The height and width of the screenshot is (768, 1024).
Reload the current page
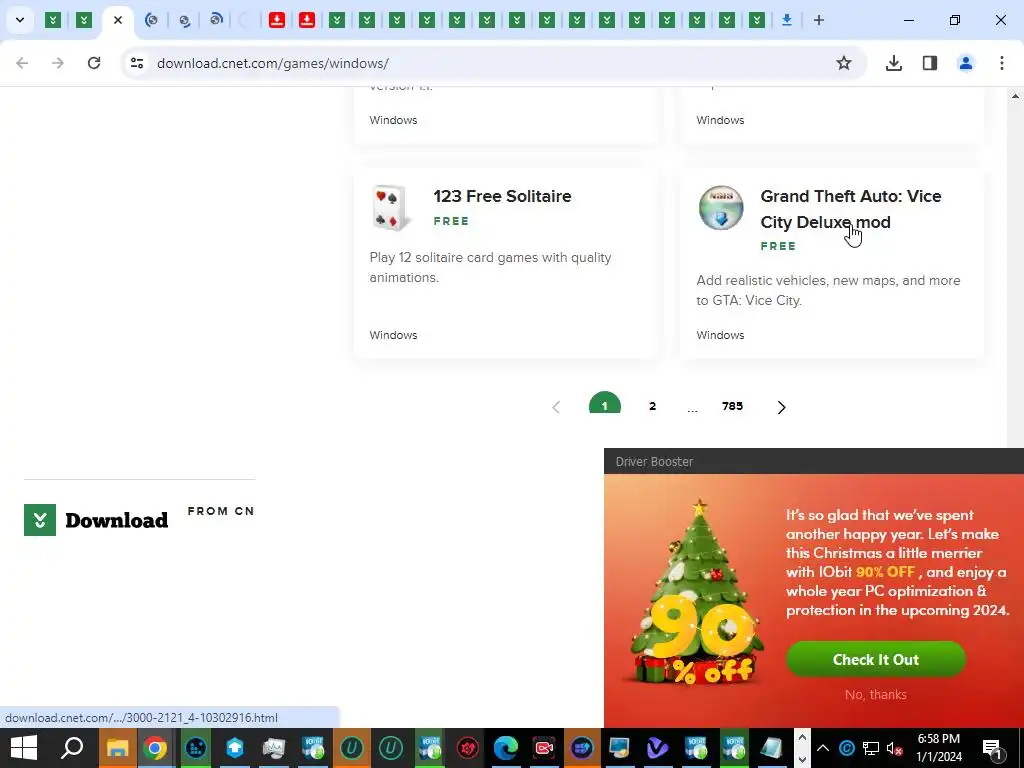pyautogui.click(x=94, y=63)
